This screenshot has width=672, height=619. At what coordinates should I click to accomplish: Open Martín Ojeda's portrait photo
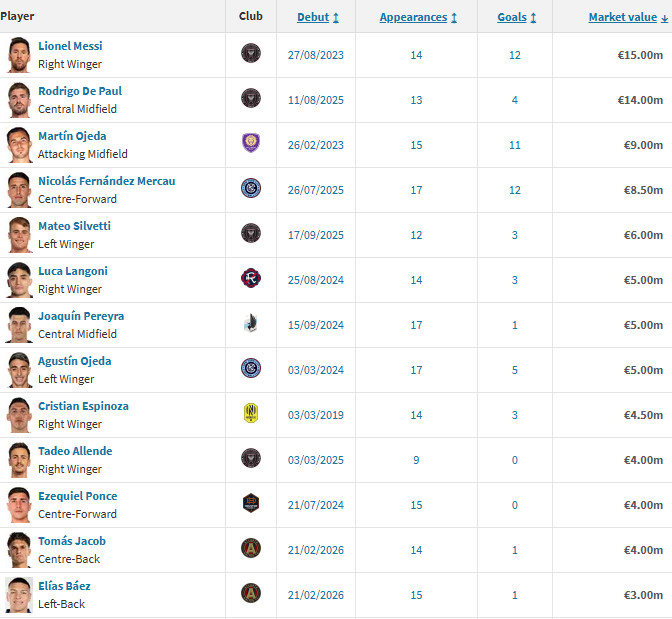click(x=19, y=145)
